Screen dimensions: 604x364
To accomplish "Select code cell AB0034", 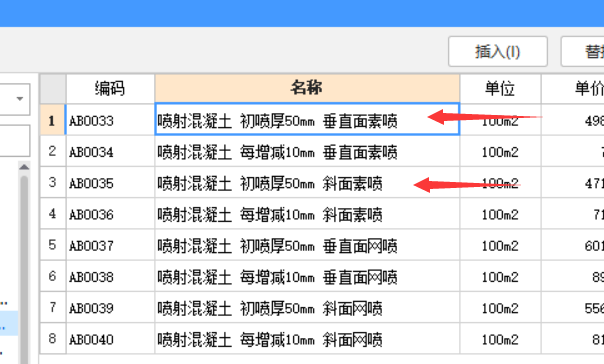I will point(110,152).
